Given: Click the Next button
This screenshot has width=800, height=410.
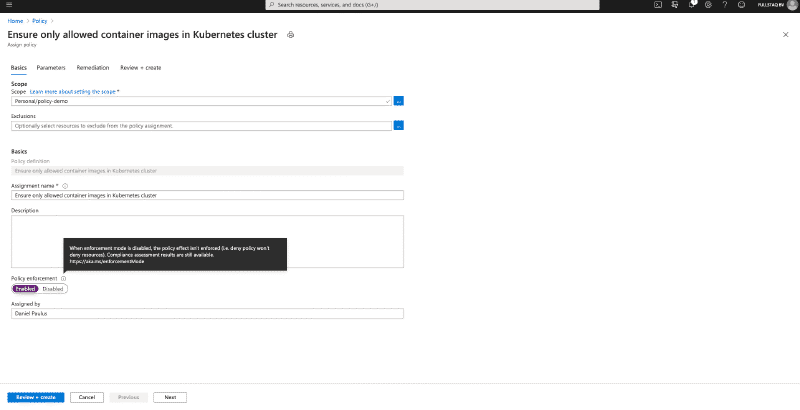Looking at the screenshot, I should [x=170, y=397].
